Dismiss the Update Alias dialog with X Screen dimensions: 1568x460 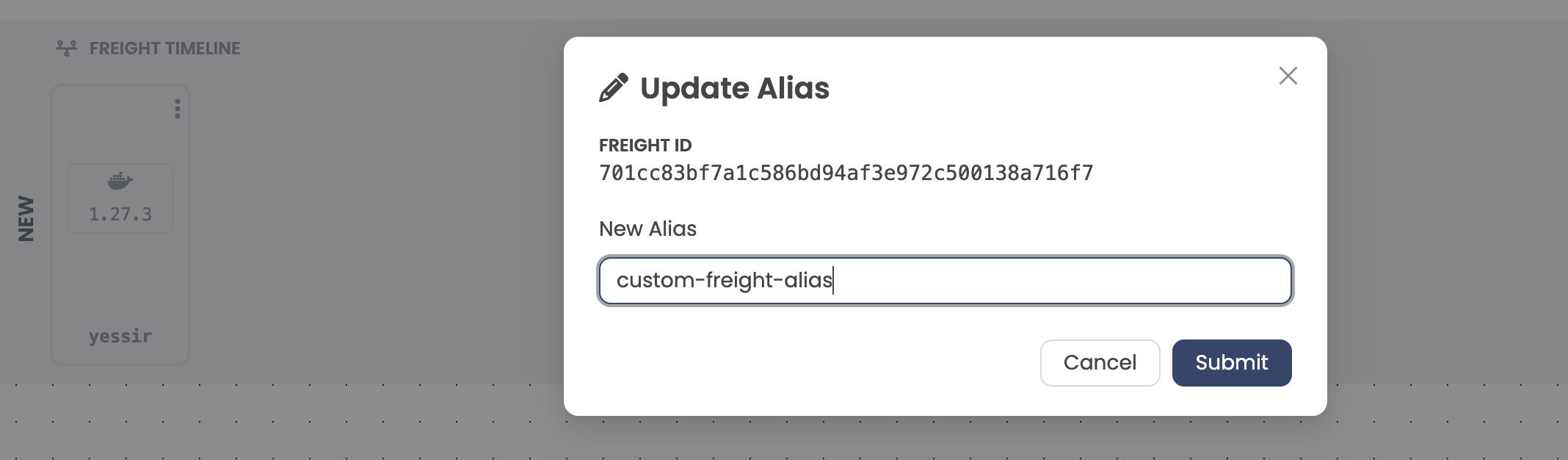click(x=1288, y=76)
